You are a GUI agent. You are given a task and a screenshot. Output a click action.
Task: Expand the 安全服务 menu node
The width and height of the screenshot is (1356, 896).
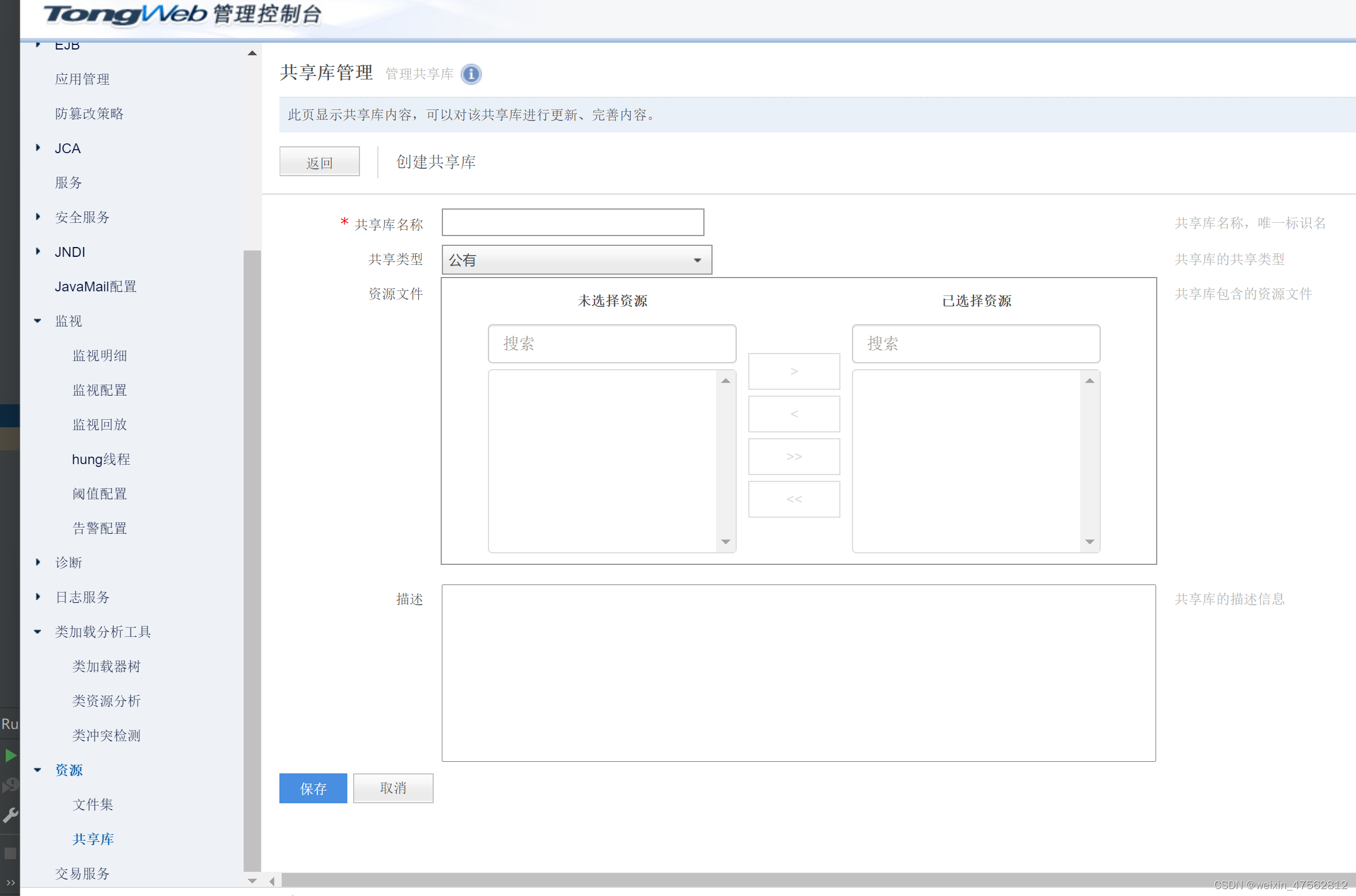tap(38, 217)
